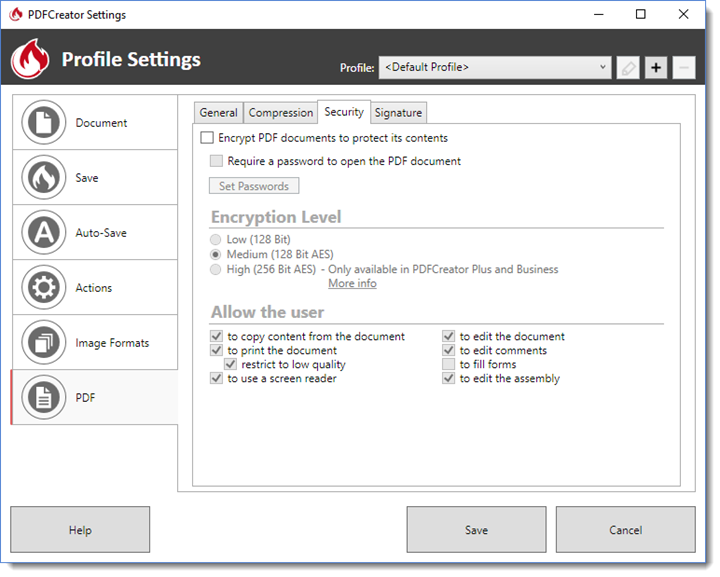The width and height of the screenshot is (720, 577).
Task: Add a new profile with plus icon
Action: (656, 68)
